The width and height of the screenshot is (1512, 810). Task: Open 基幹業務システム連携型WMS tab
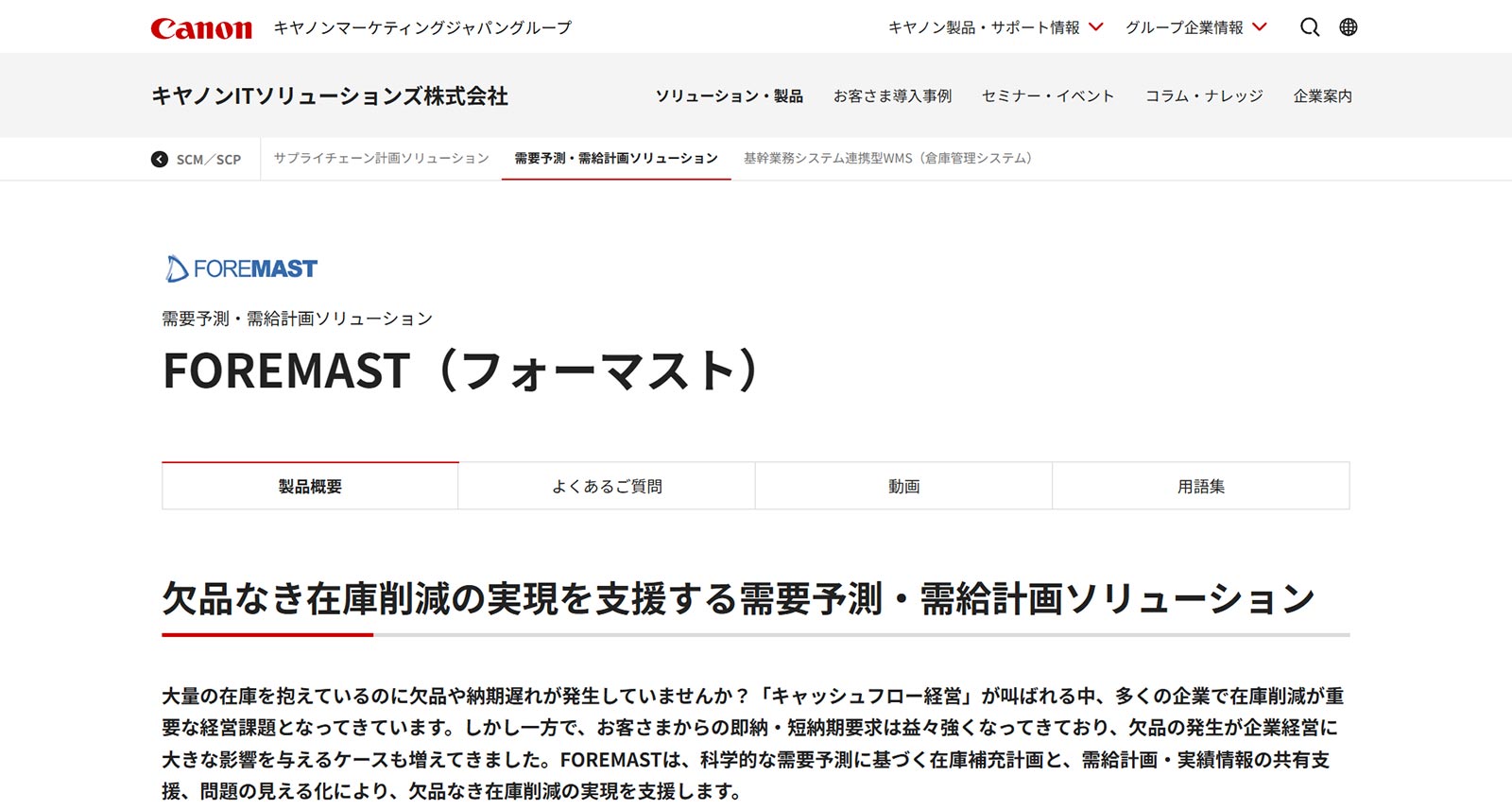coord(887,158)
